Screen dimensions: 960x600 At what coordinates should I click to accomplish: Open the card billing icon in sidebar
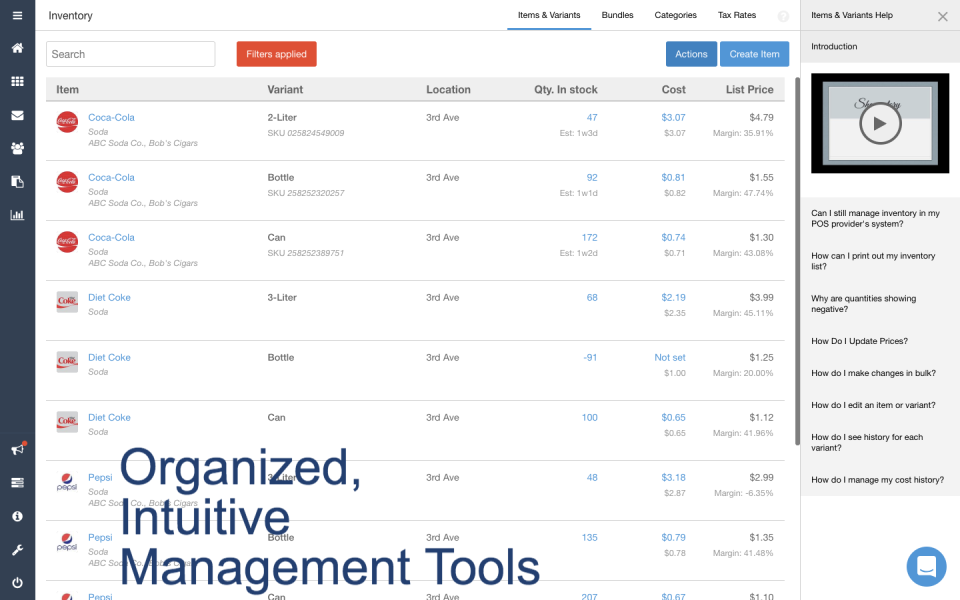17,483
